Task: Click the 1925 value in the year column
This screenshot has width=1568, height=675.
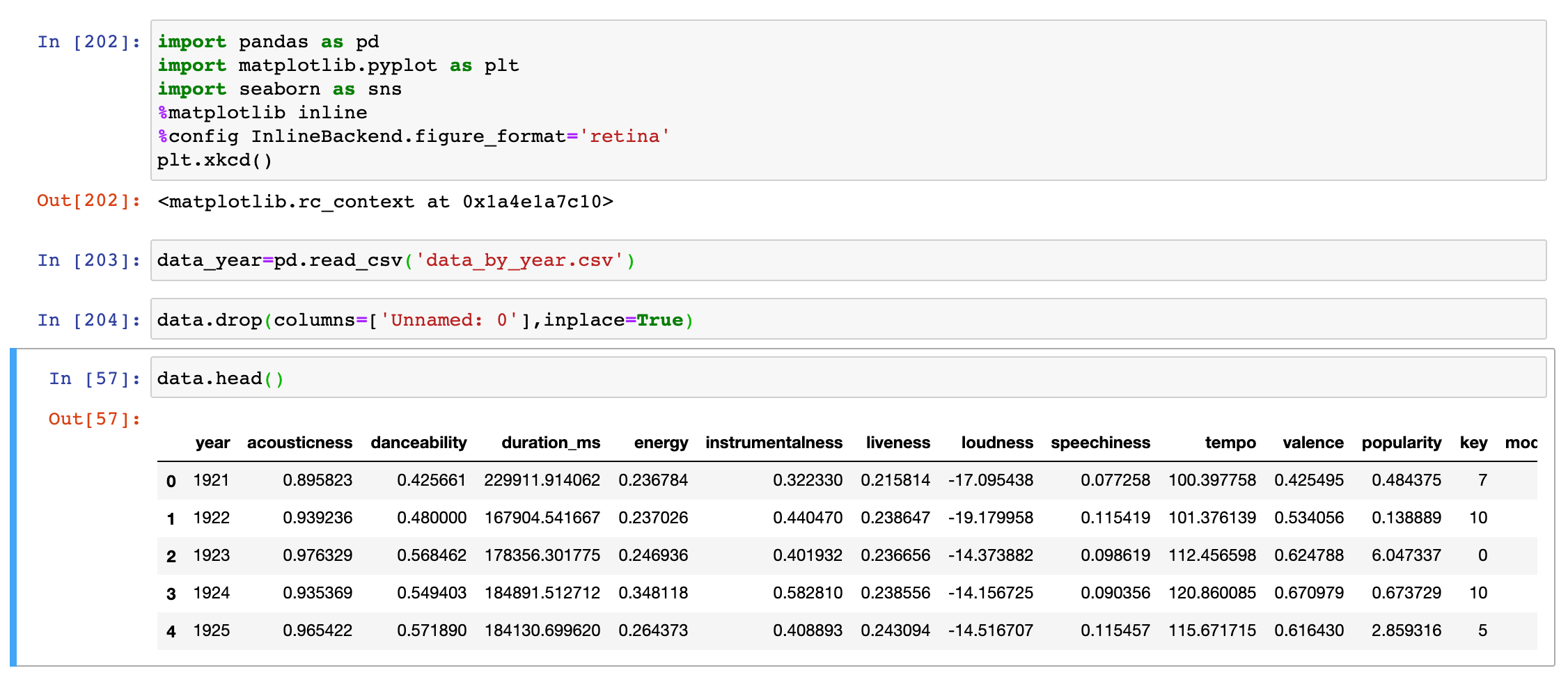Action: (213, 630)
